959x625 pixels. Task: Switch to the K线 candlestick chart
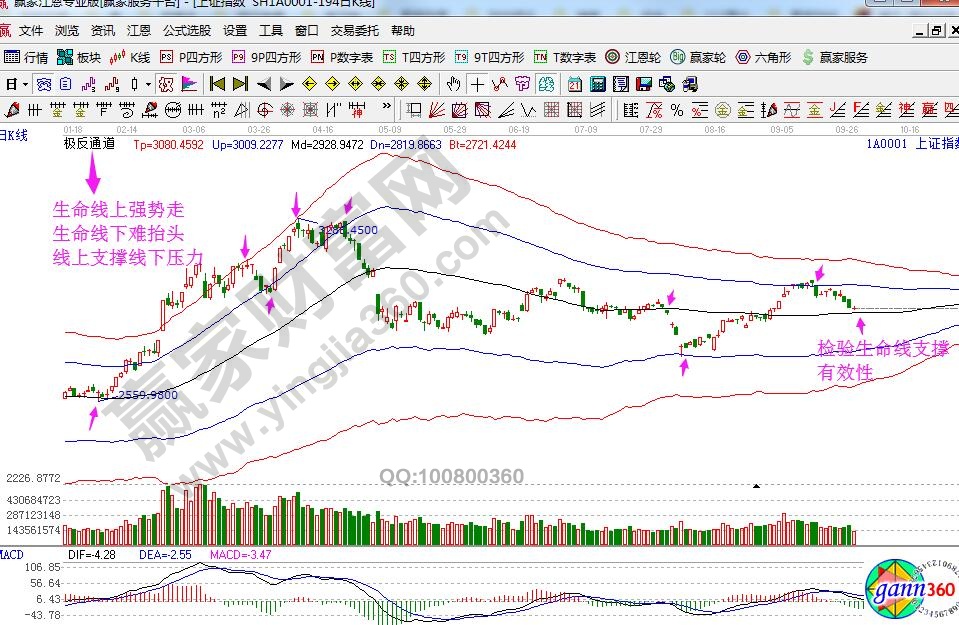click(x=131, y=57)
